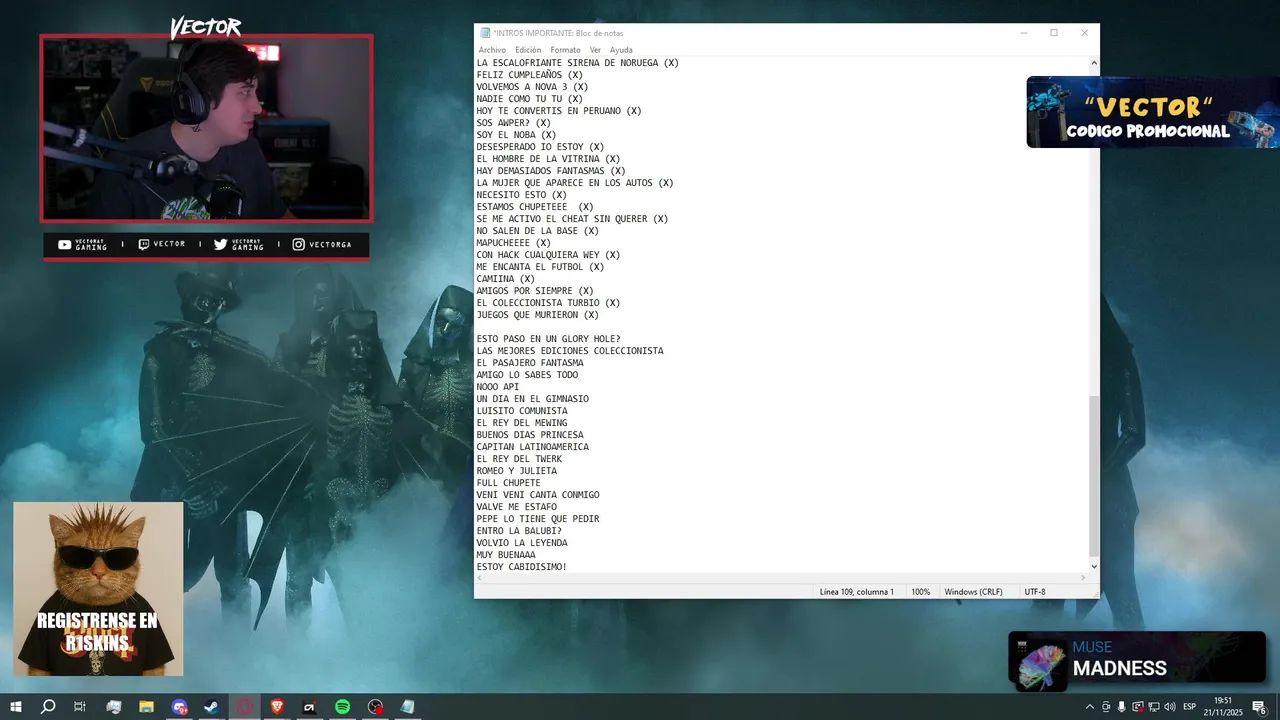
Task: Open the Ver menu
Action: (595, 50)
